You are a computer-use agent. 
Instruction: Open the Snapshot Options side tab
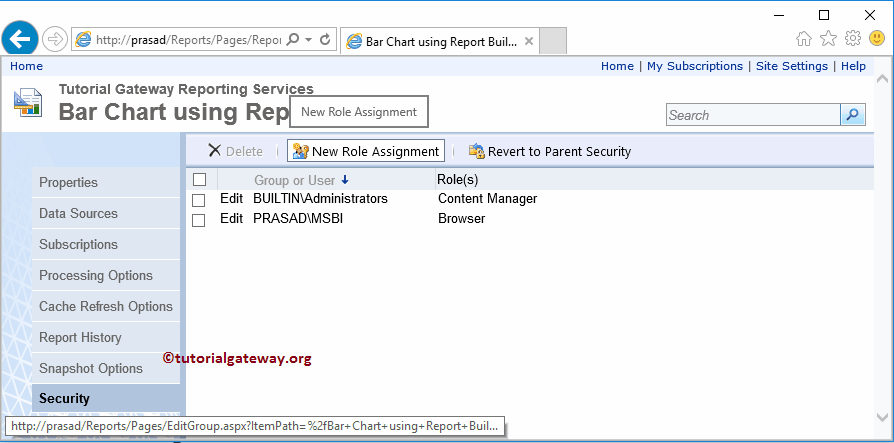coord(106,368)
